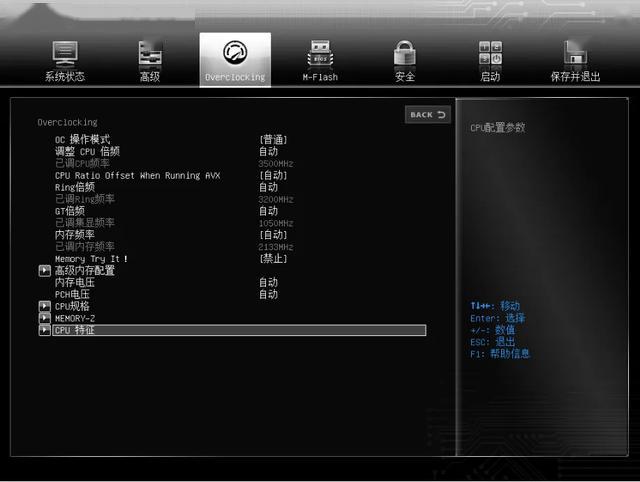The width and height of the screenshot is (640, 482).
Task: Click the 1050MHz GPU frequency readout
Action: tap(276, 223)
